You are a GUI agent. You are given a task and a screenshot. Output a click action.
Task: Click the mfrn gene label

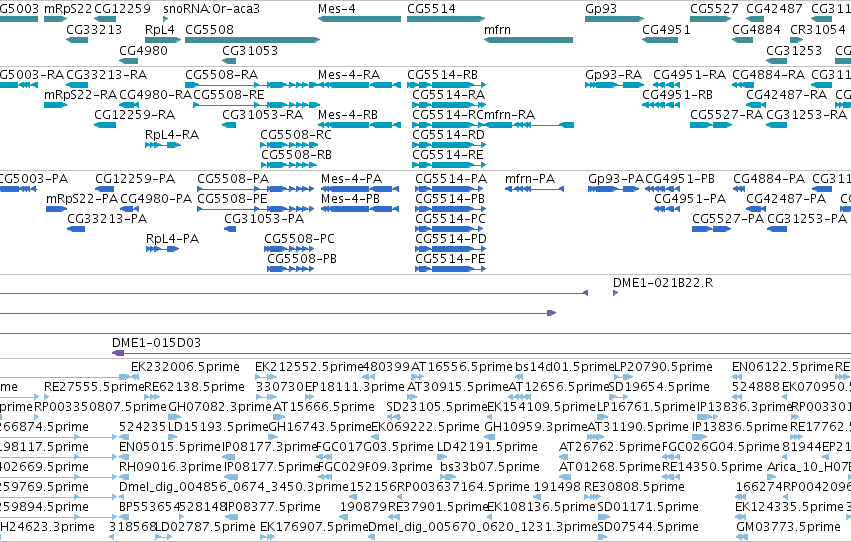point(497,30)
